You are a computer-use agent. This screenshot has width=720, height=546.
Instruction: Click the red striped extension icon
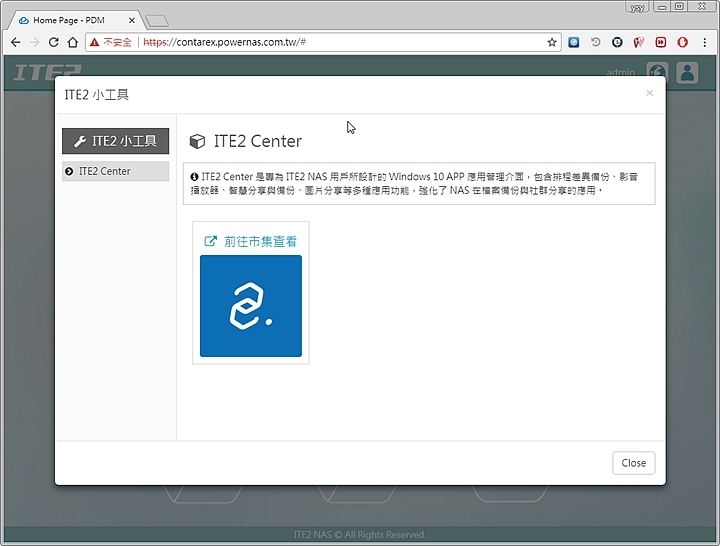point(639,42)
